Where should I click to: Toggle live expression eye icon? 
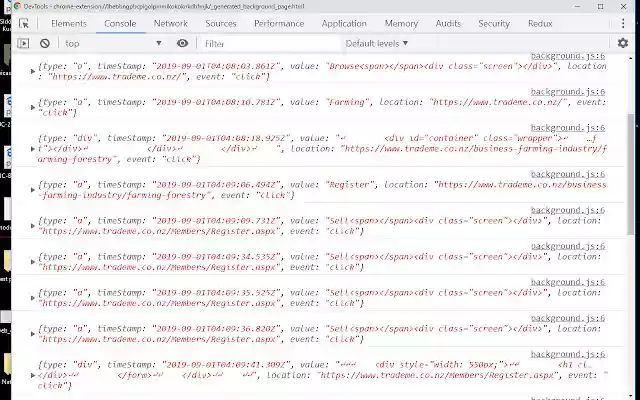[182, 43]
